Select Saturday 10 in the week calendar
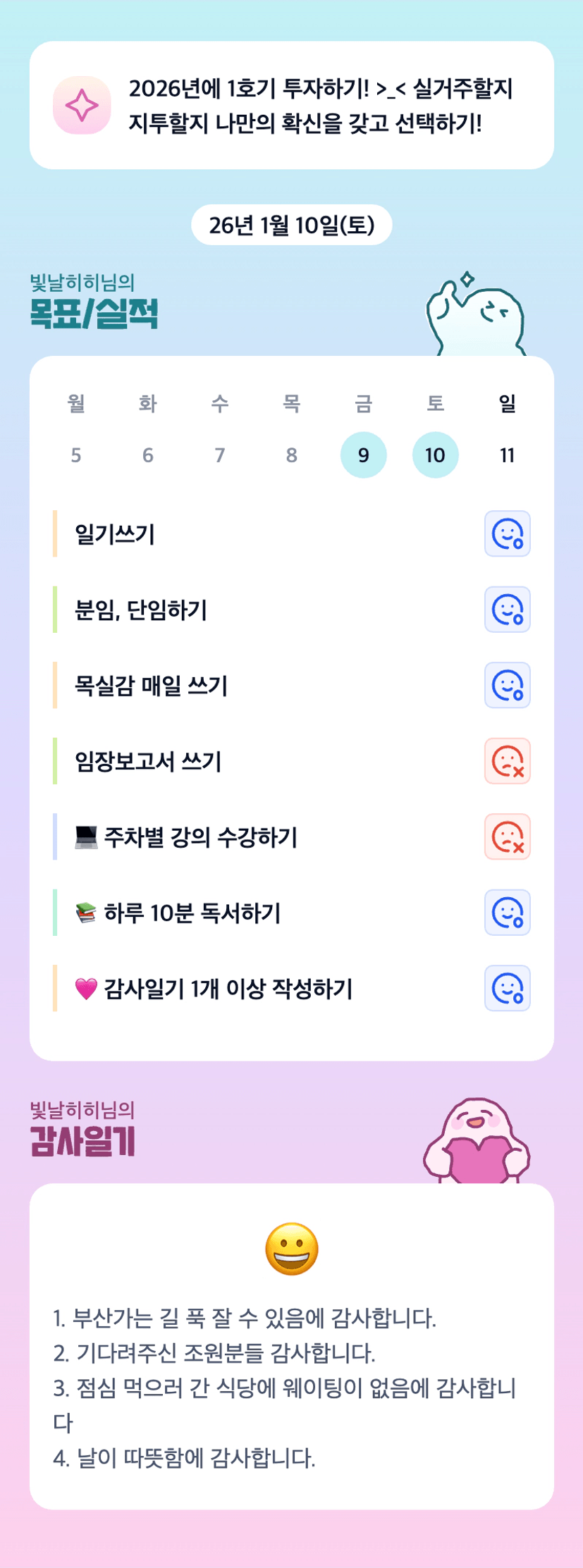The width and height of the screenshot is (583, 1568). click(x=435, y=455)
